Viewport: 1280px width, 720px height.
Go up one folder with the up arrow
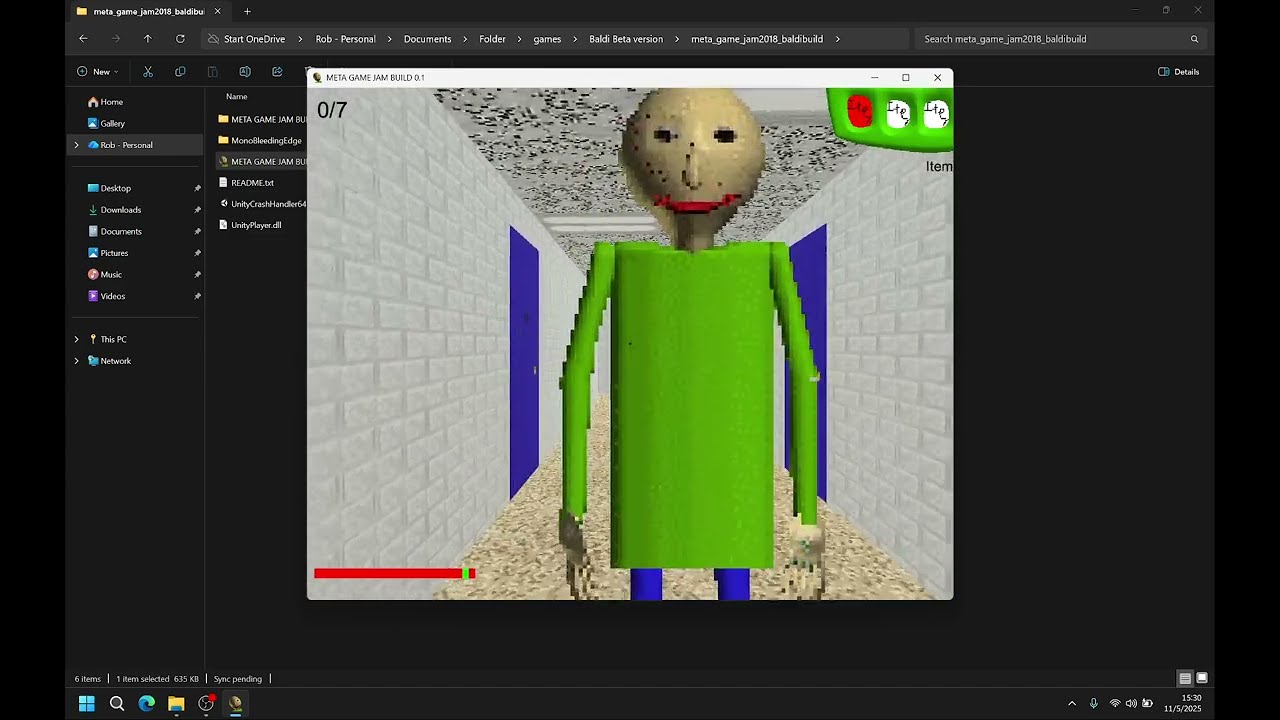click(x=148, y=39)
